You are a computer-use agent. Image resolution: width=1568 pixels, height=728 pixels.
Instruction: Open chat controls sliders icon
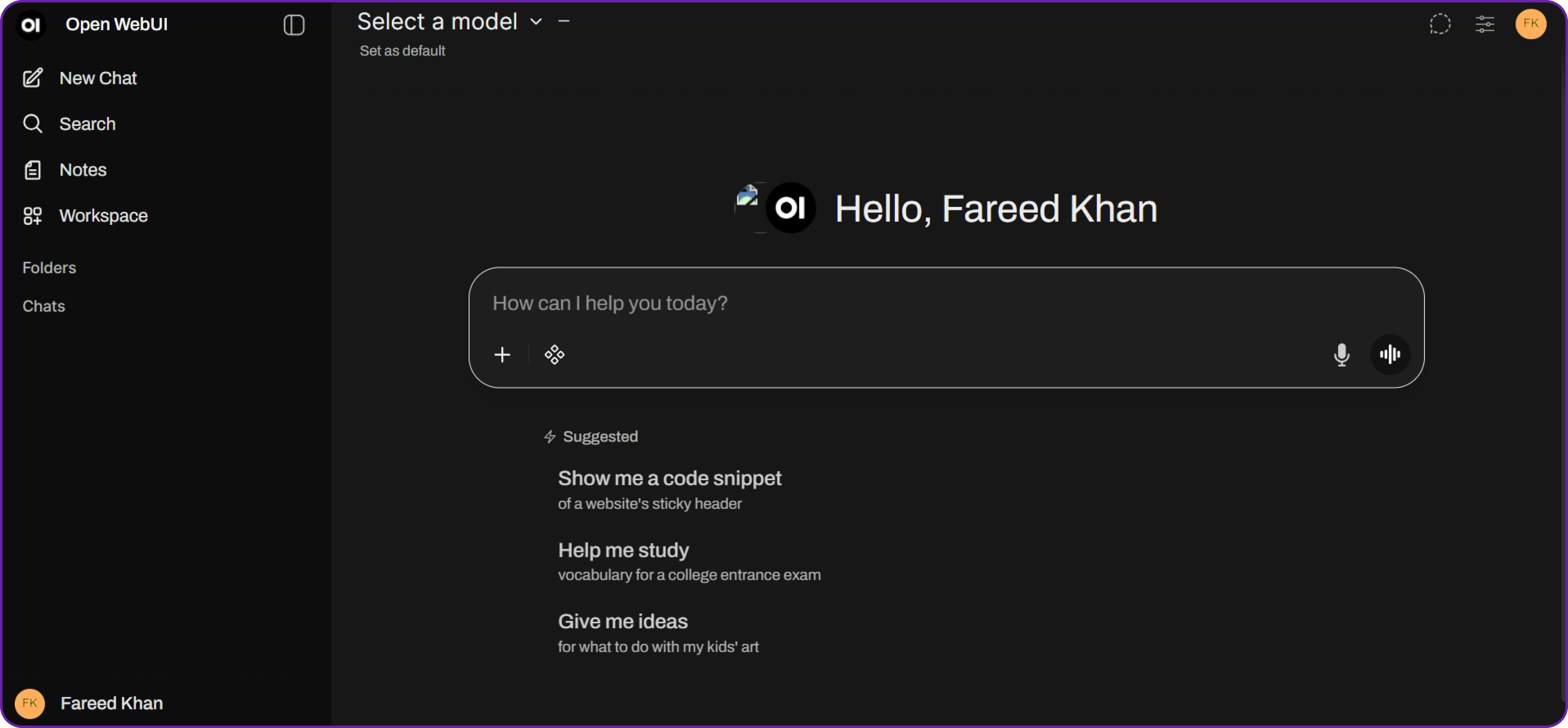point(1485,24)
